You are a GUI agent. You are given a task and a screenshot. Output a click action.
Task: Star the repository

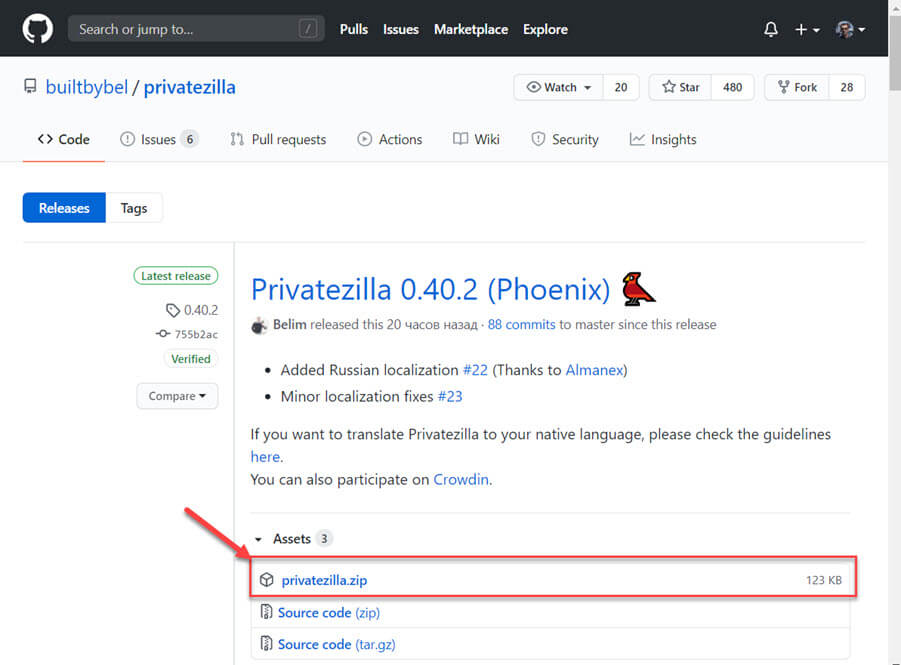[680, 87]
